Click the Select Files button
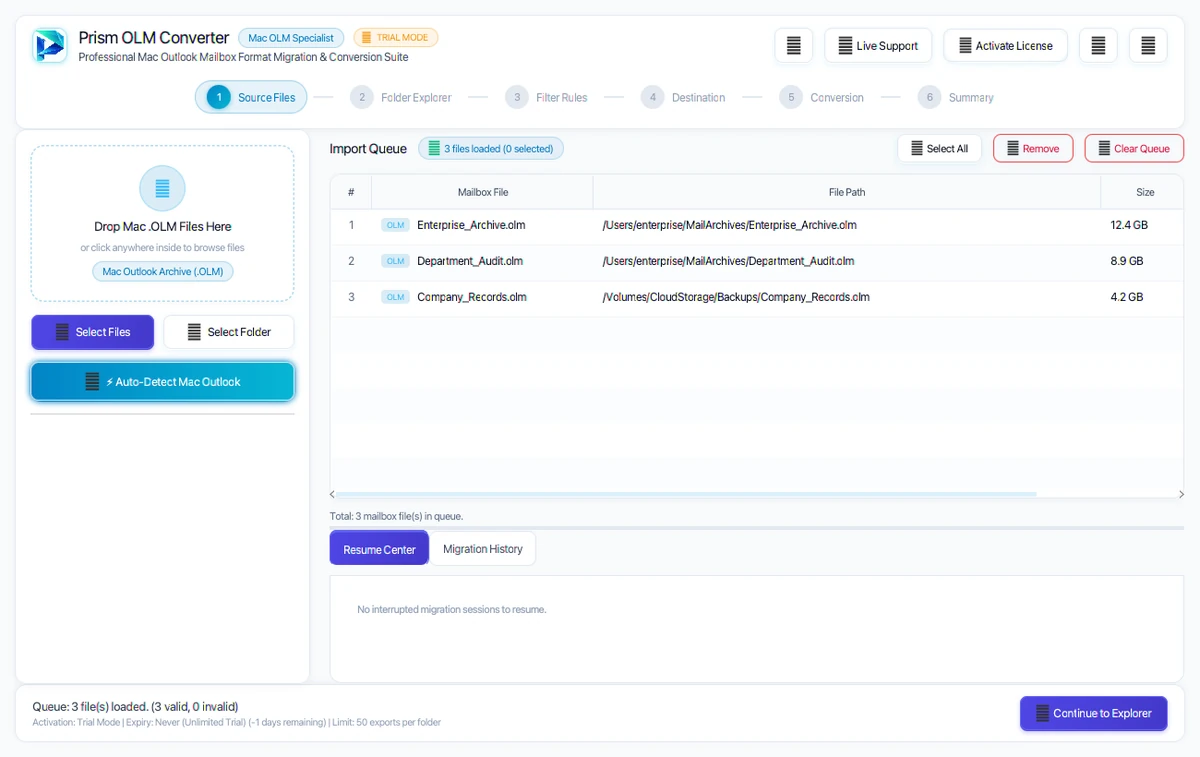The height and width of the screenshot is (757, 1200). pos(93,332)
